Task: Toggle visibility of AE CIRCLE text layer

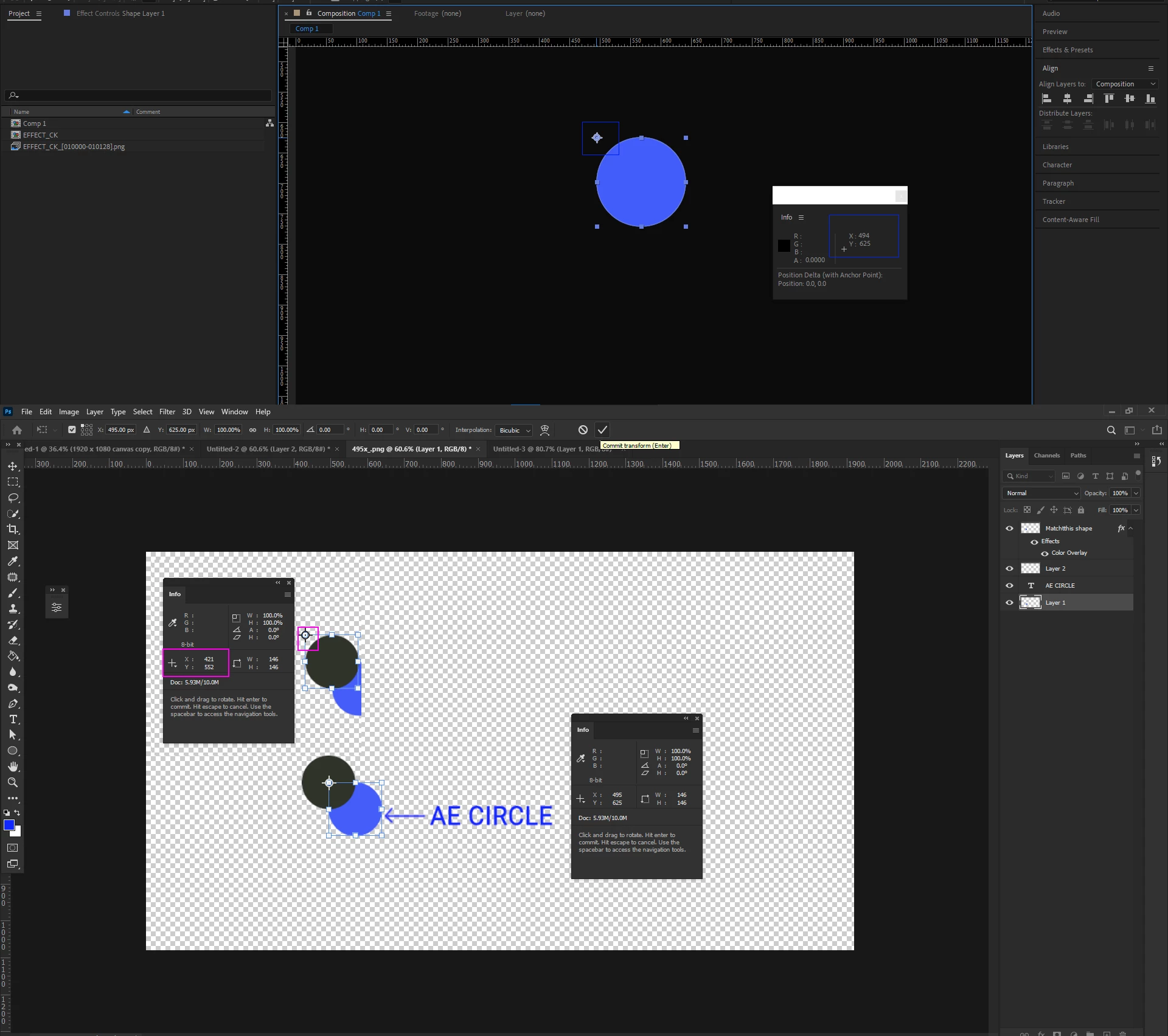Action: point(1009,586)
